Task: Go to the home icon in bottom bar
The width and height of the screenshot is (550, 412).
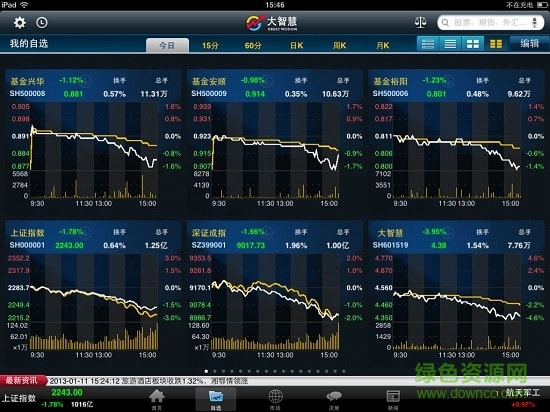Action: tap(156, 399)
